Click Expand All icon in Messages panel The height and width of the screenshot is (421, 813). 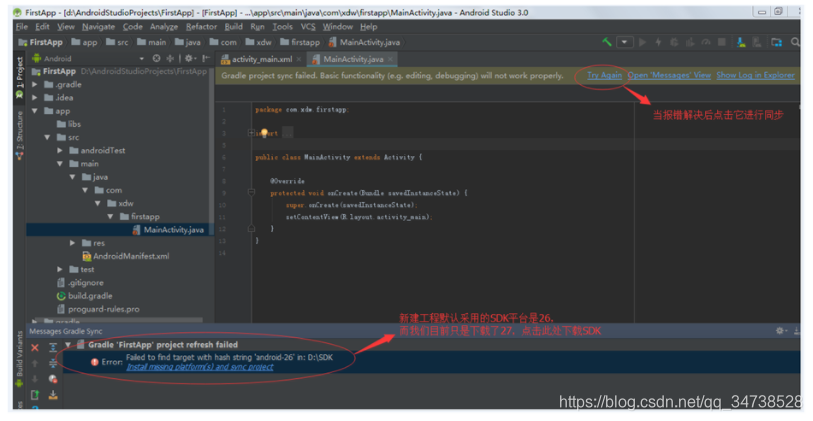pyautogui.click(x=53, y=347)
